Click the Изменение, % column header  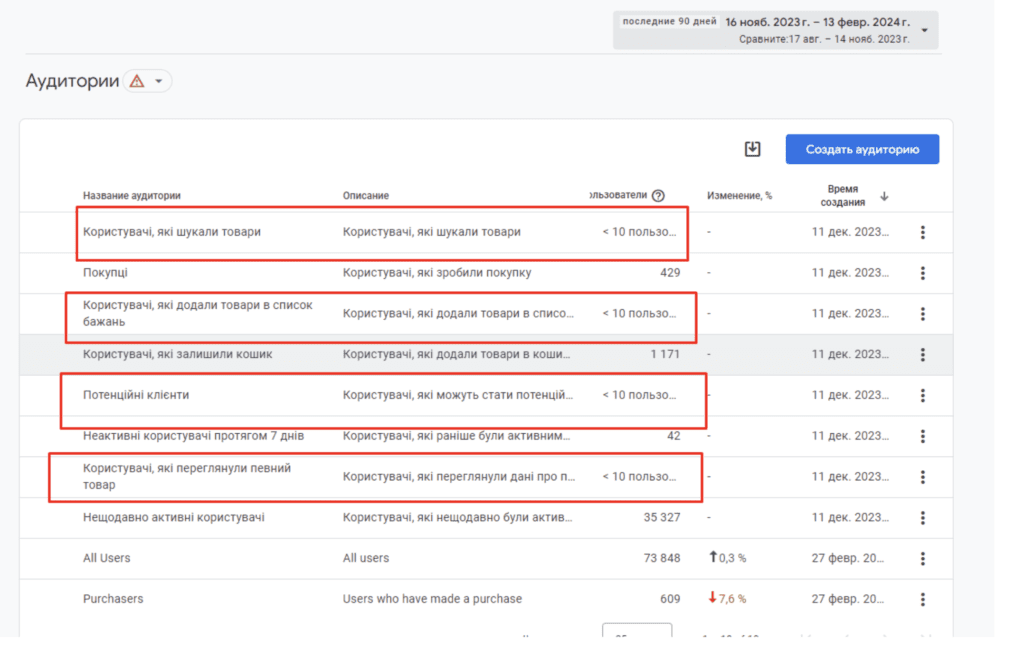[739, 195]
